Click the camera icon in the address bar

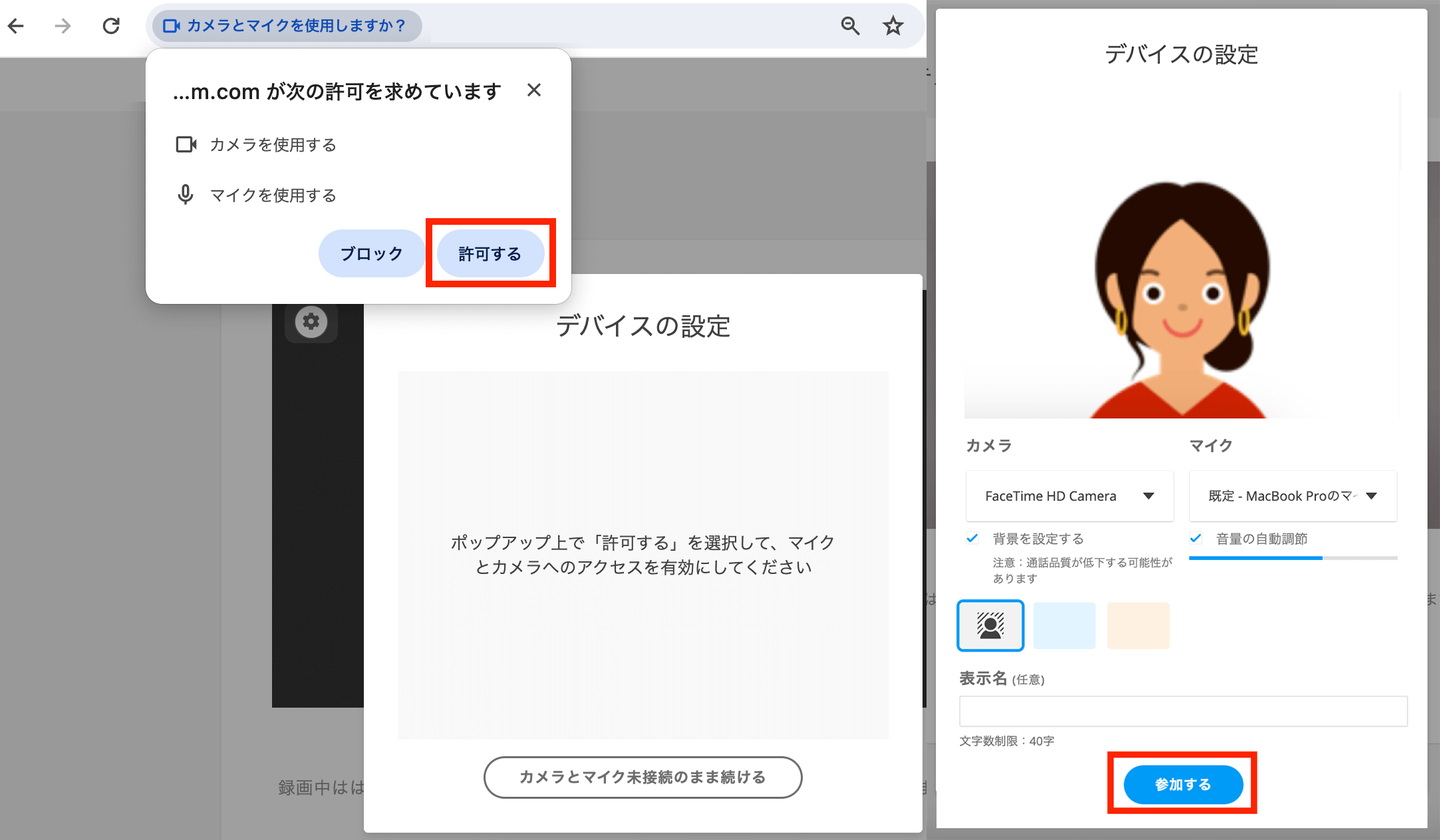171,26
